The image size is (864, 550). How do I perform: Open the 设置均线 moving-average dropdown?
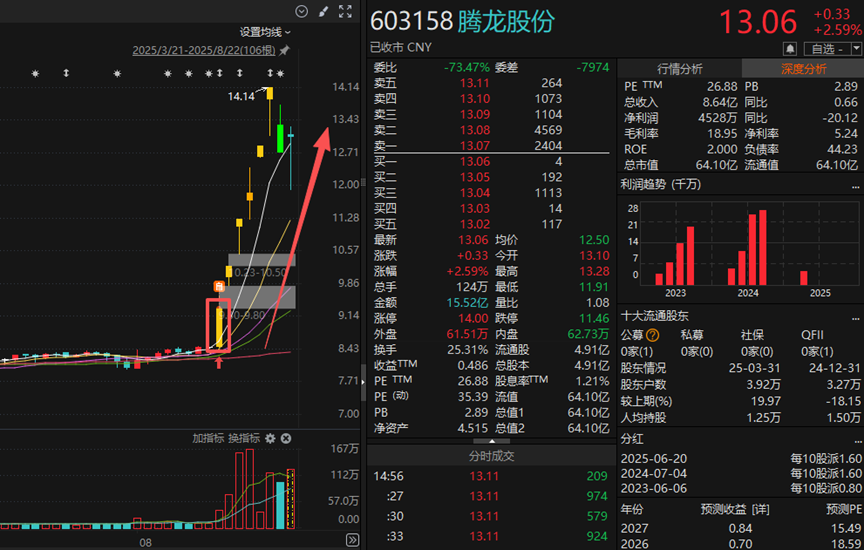click(265, 32)
